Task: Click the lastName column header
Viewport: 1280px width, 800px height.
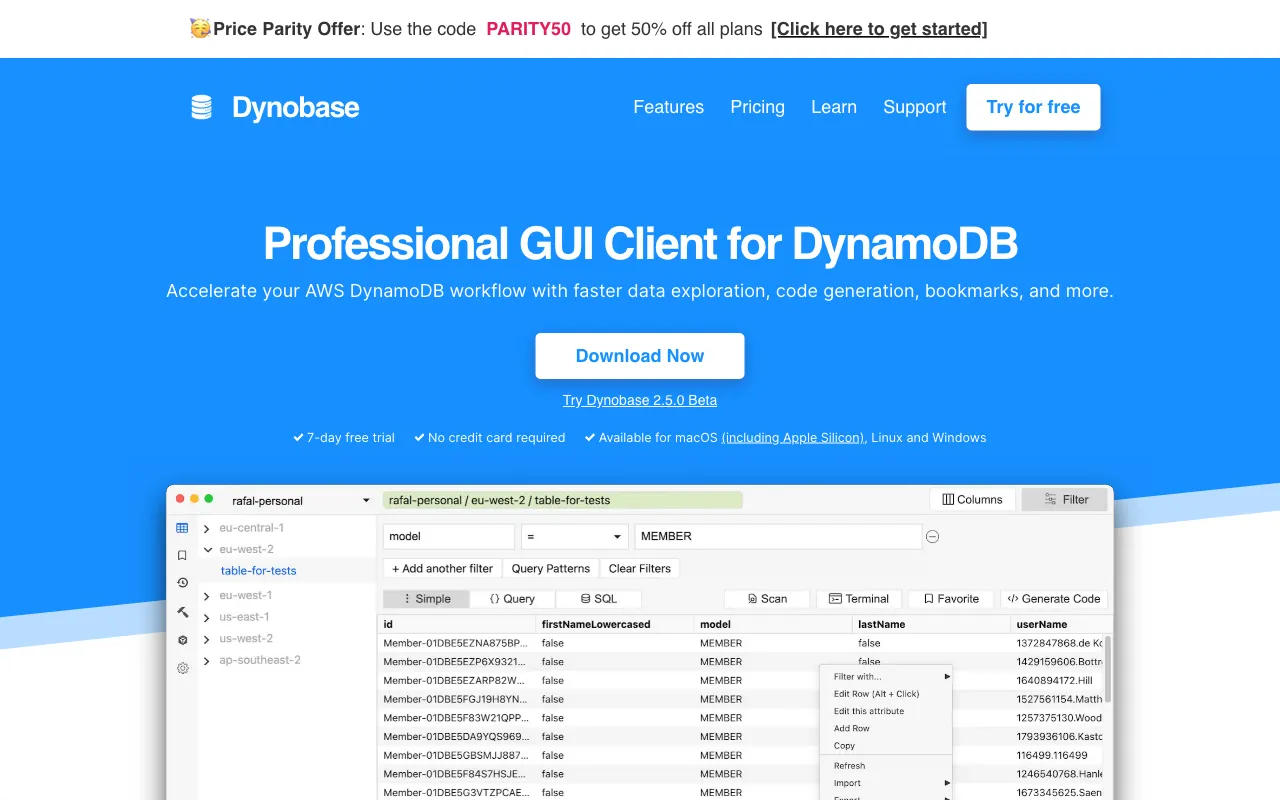Action: (x=933, y=624)
